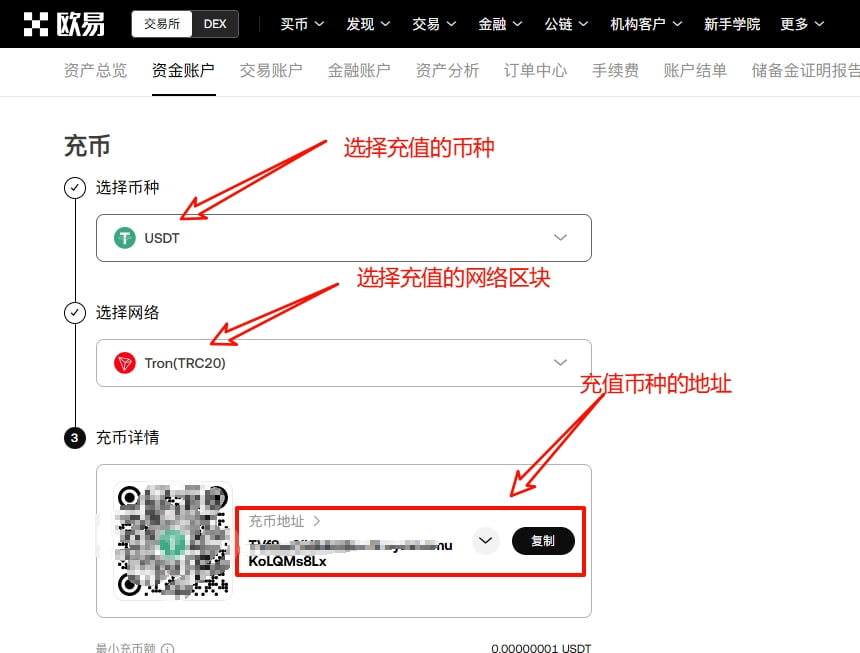860x653 pixels.
Task: Open the Tron(TRC20) network dropdown
Action: click(x=560, y=363)
